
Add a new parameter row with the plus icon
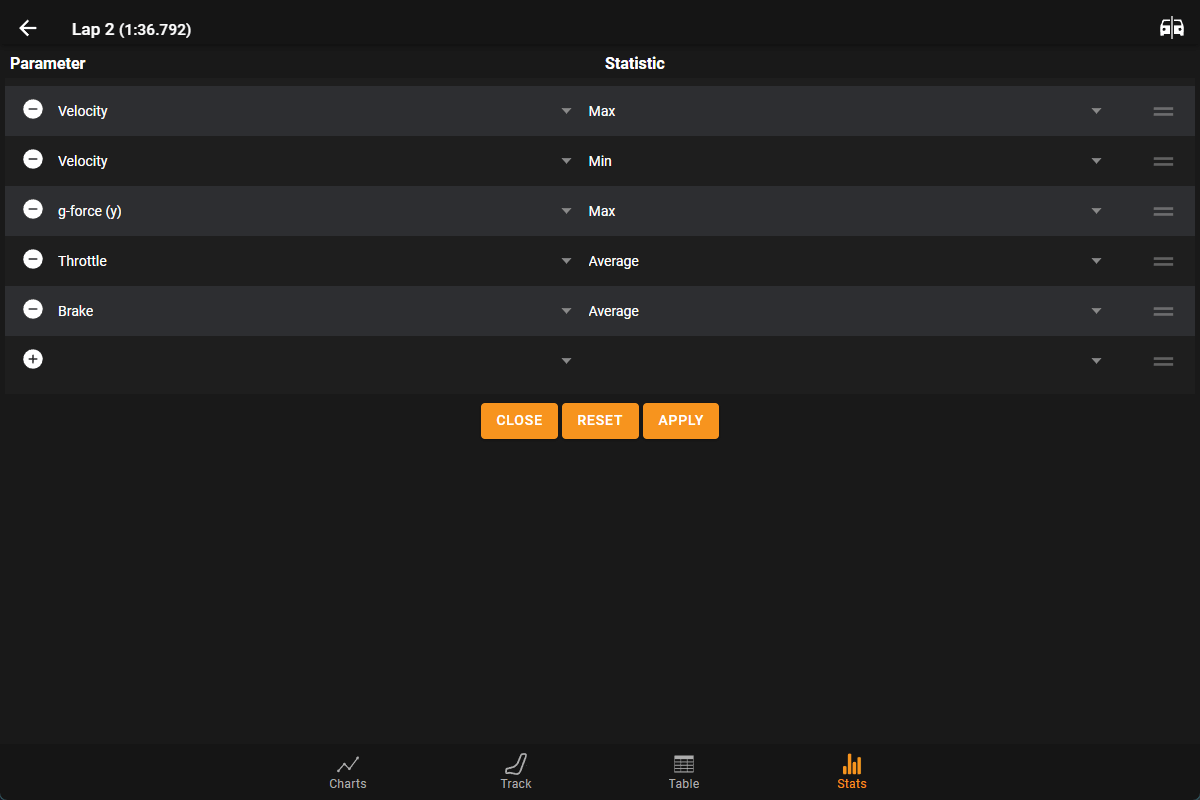pyautogui.click(x=33, y=358)
